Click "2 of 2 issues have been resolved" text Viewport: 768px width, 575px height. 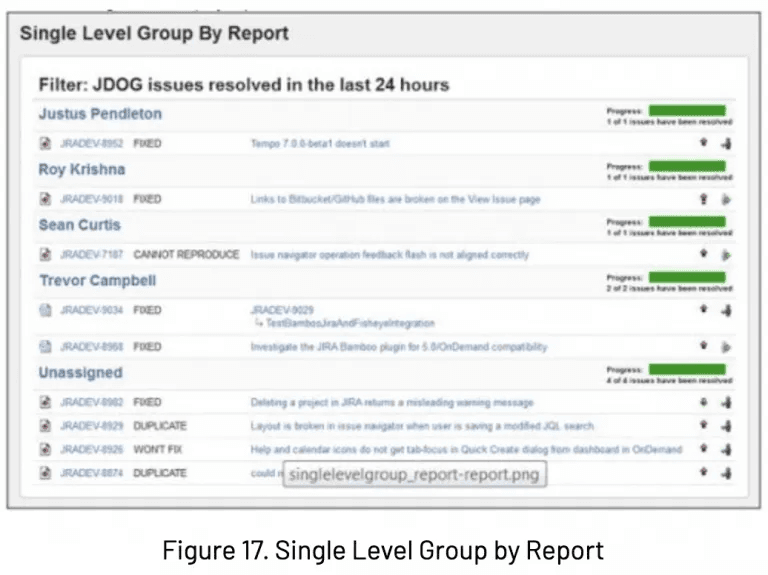pyautogui.click(x=670, y=288)
